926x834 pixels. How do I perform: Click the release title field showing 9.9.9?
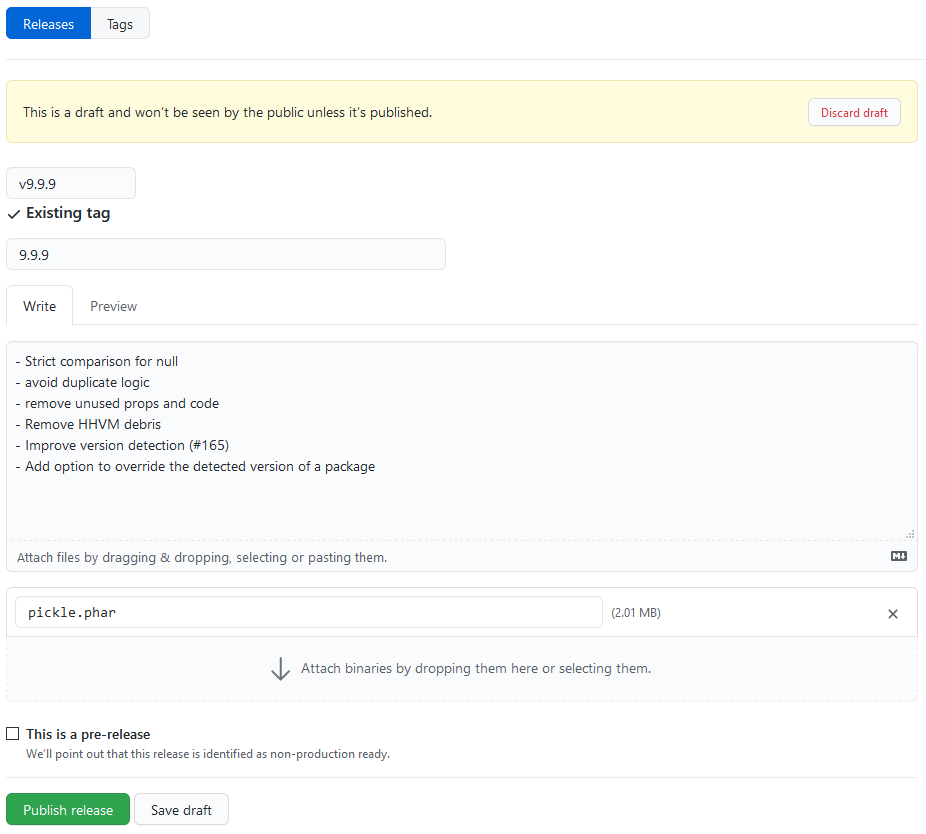coord(226,254)
